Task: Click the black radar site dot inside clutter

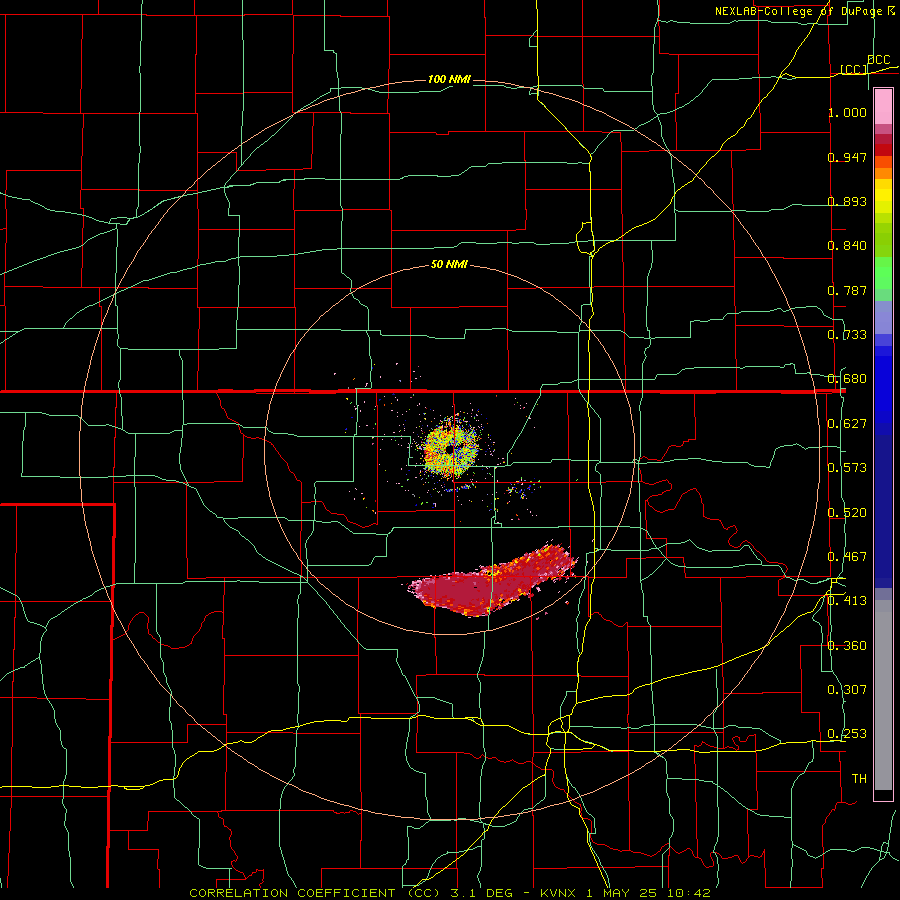Action: click(x=450, y=449)
